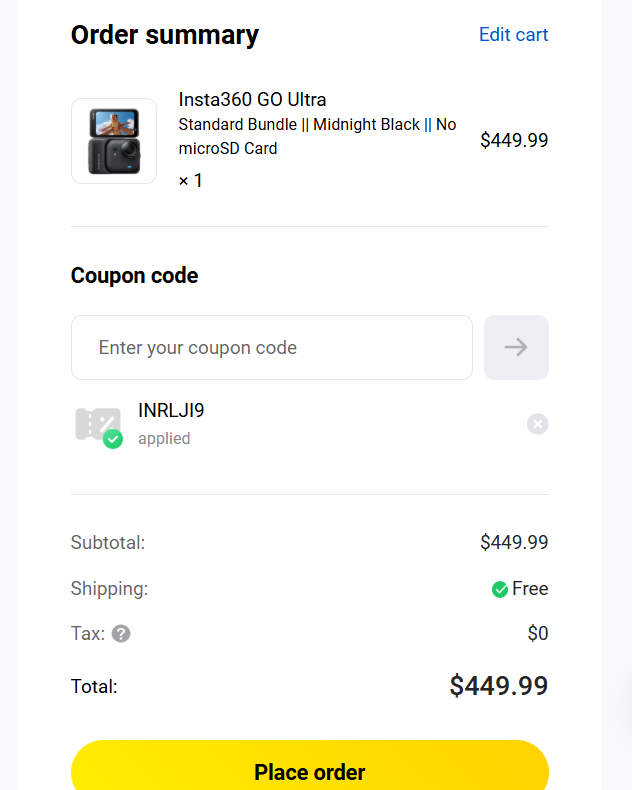The height and width of the screenshot is (790, 632).
Task: Click the green applied checkmark badge
Action: pos(113,439)
